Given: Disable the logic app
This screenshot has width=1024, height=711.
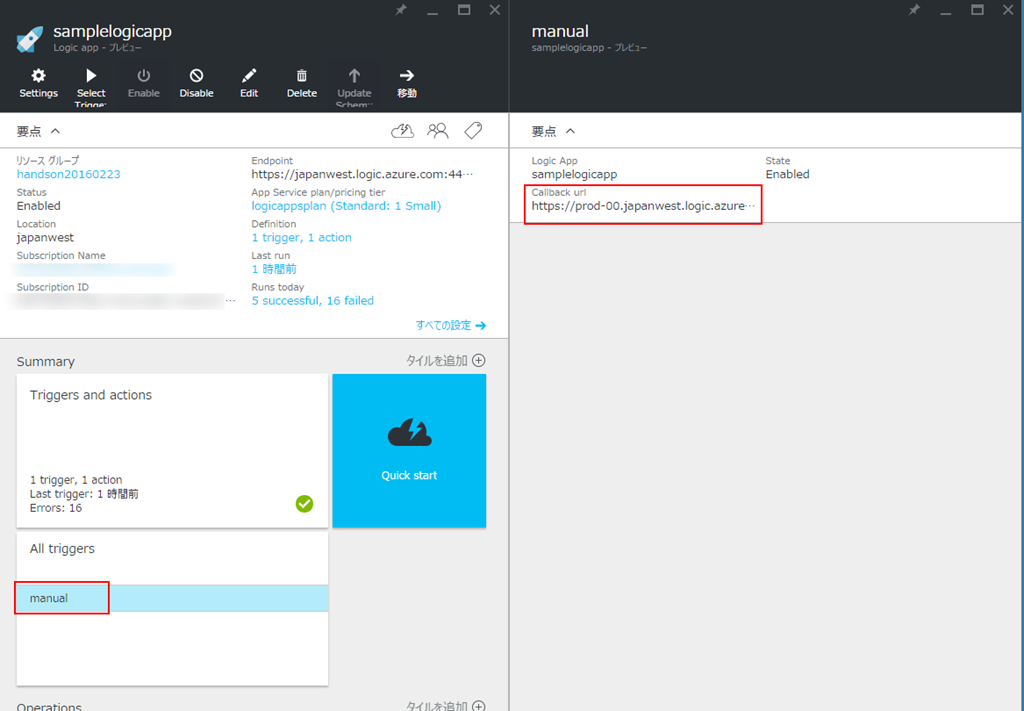Looking at the screenshot, I should click(197, 83).
